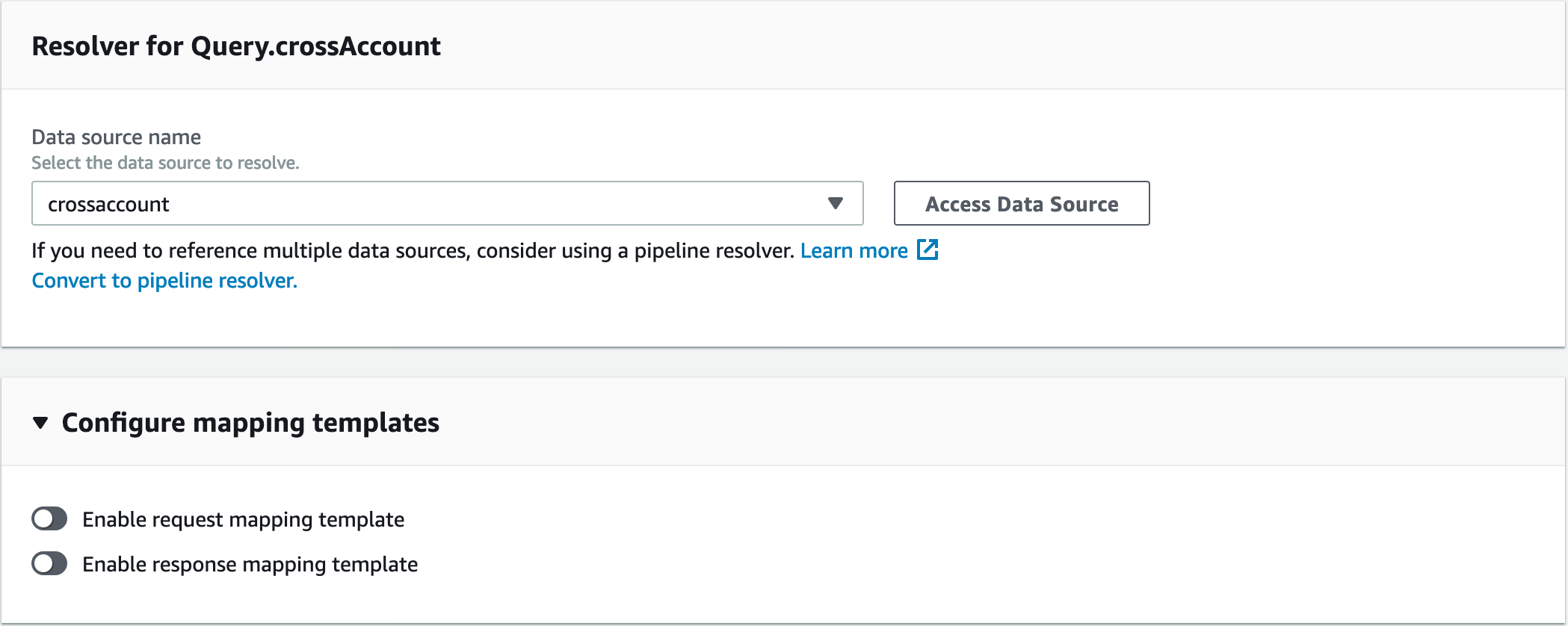Click the Resolver for Query.crossAccount heading
This screenshot has height=626, width=1568.
tap(236, 46)
